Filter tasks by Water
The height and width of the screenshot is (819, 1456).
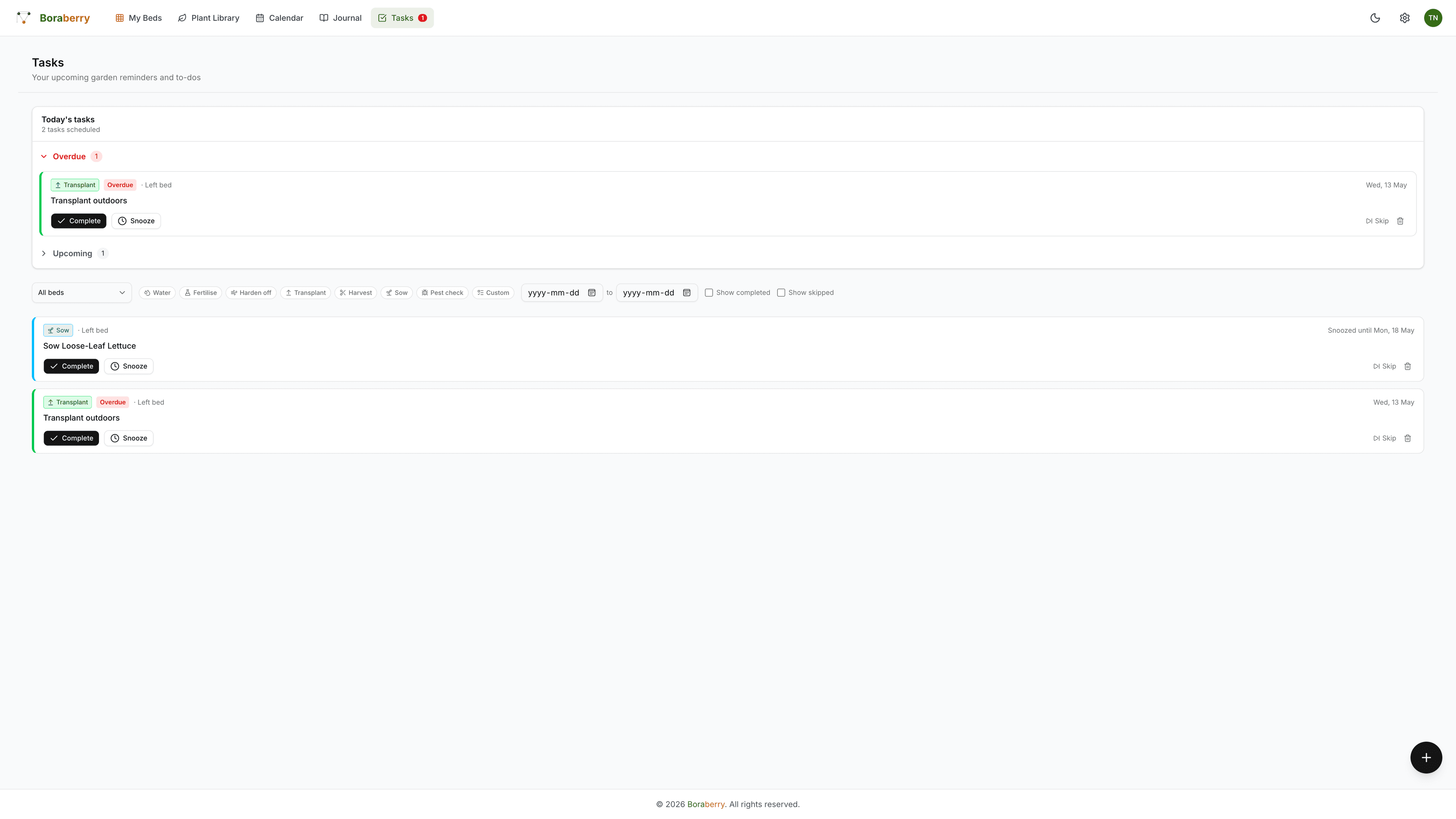pos(157,293)
